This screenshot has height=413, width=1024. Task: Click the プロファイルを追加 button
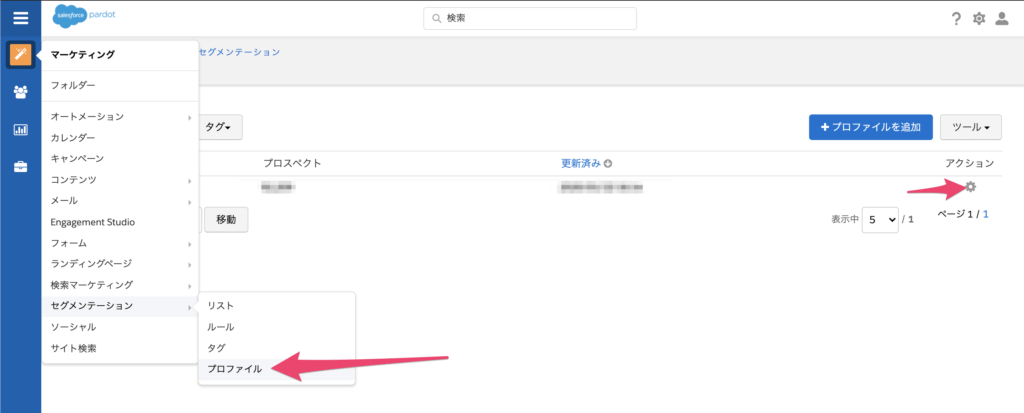click(x=870, y=127)
